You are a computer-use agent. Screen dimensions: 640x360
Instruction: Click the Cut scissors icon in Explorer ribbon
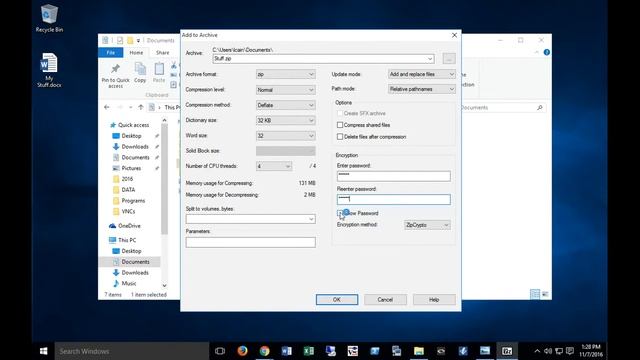point(174,65)
